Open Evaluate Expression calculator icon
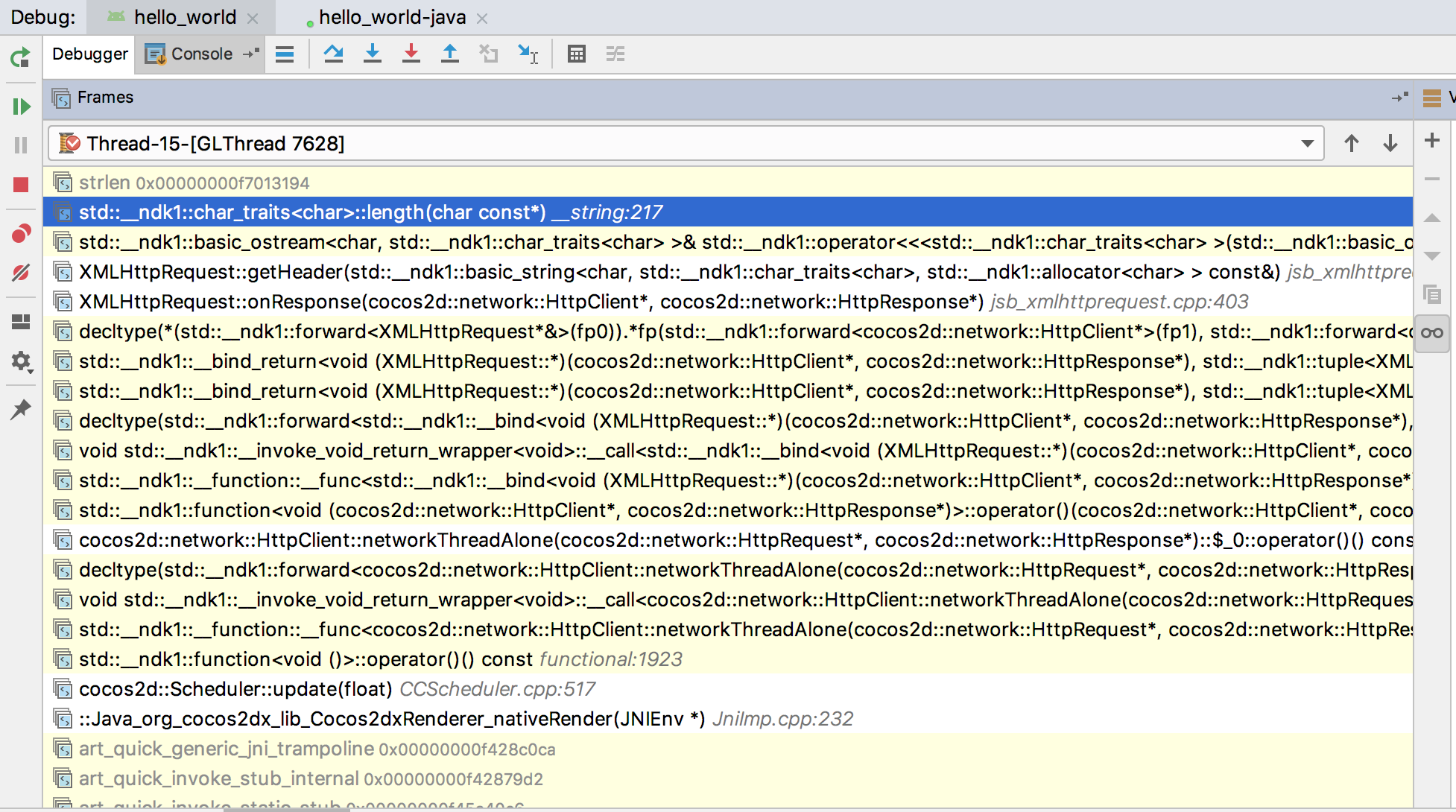This screenshot has width=1456, height=812. 576,54
